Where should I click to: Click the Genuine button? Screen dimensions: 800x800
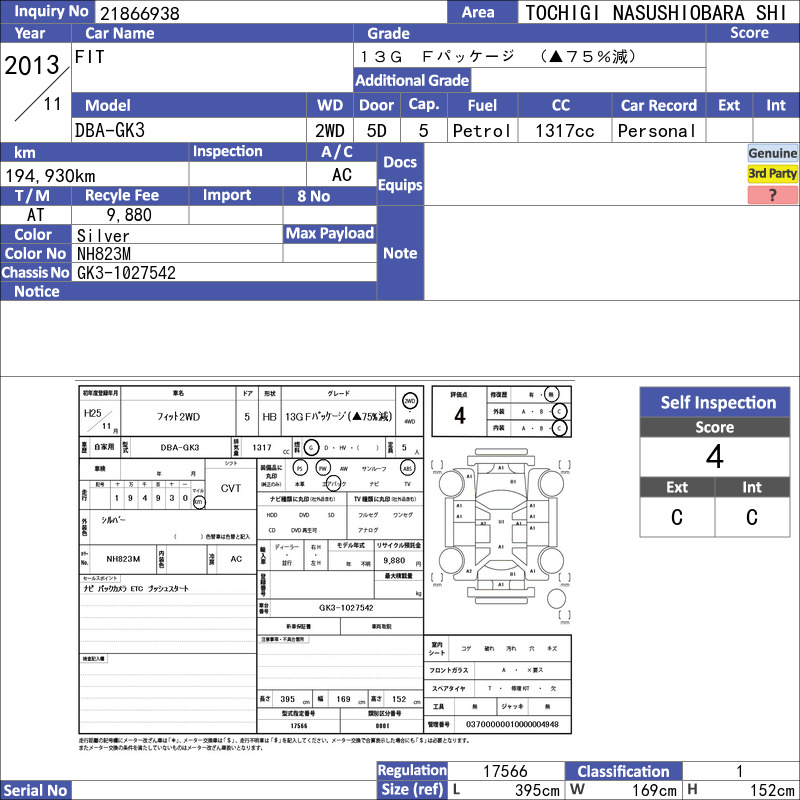(x=772, y=153)
